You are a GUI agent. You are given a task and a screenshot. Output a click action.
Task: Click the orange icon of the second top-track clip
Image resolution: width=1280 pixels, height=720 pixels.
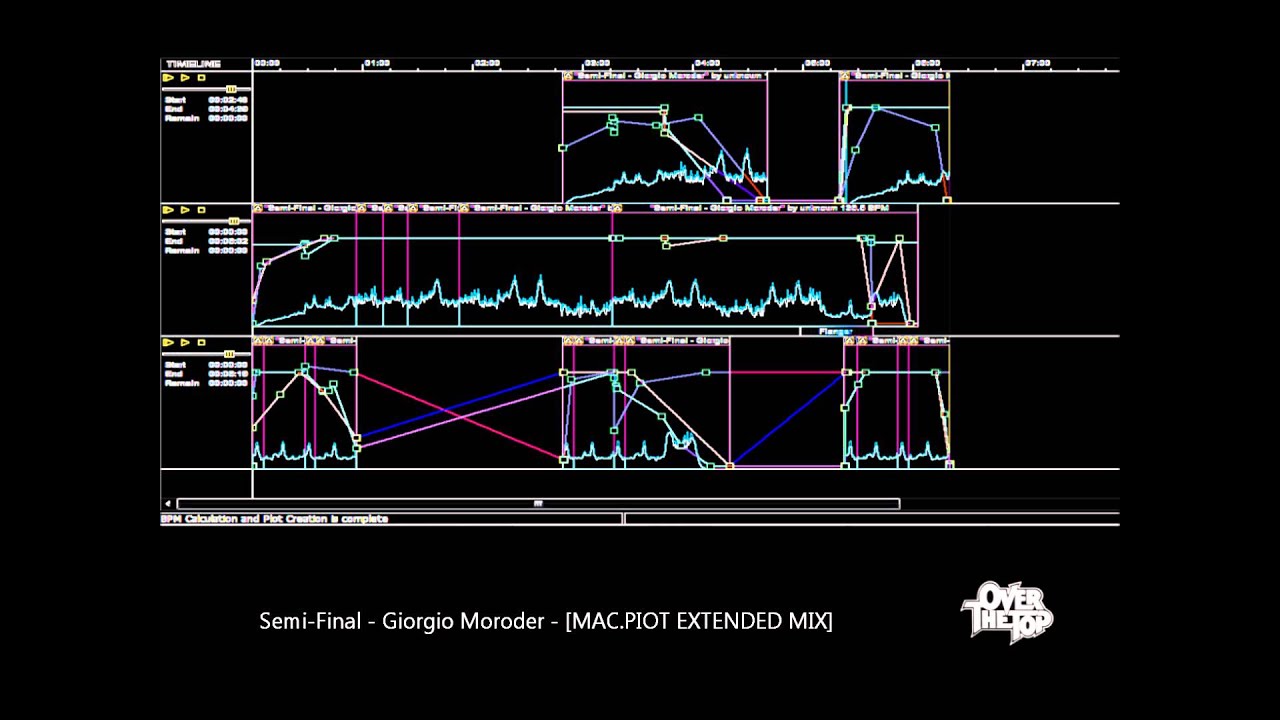click(x=845, y=76)
